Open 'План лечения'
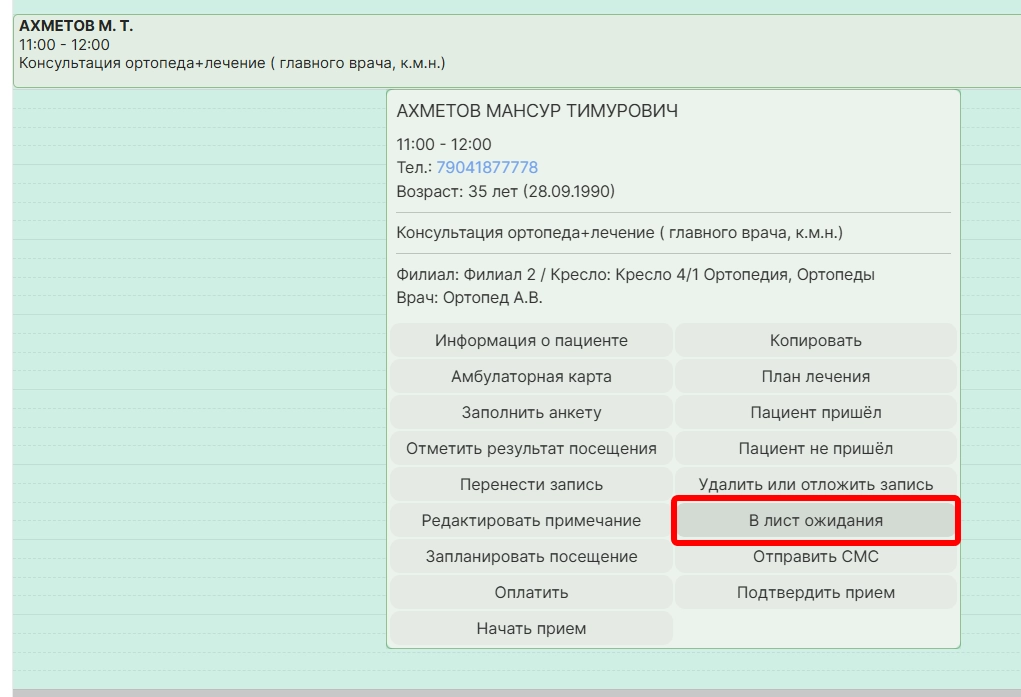 [815, 377]
